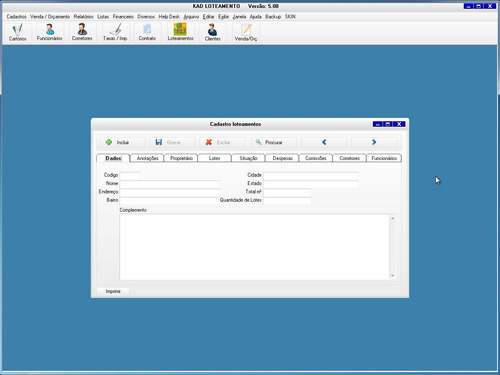This screenshot has height=375, width=500.
Task: Click inside the Complemento text area
Action: click(254, 247)
